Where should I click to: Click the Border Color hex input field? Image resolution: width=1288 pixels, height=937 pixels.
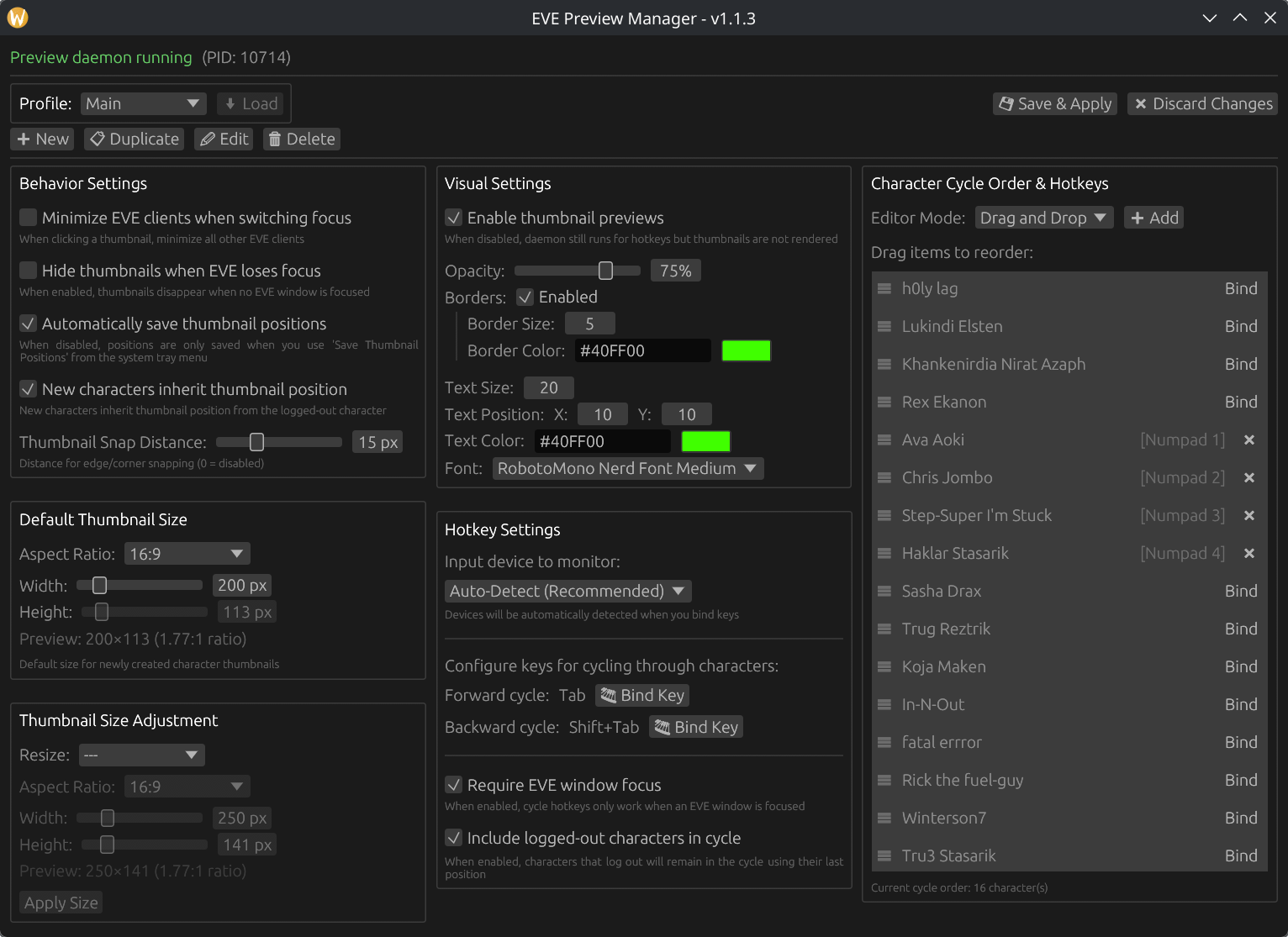click(643, 350)
